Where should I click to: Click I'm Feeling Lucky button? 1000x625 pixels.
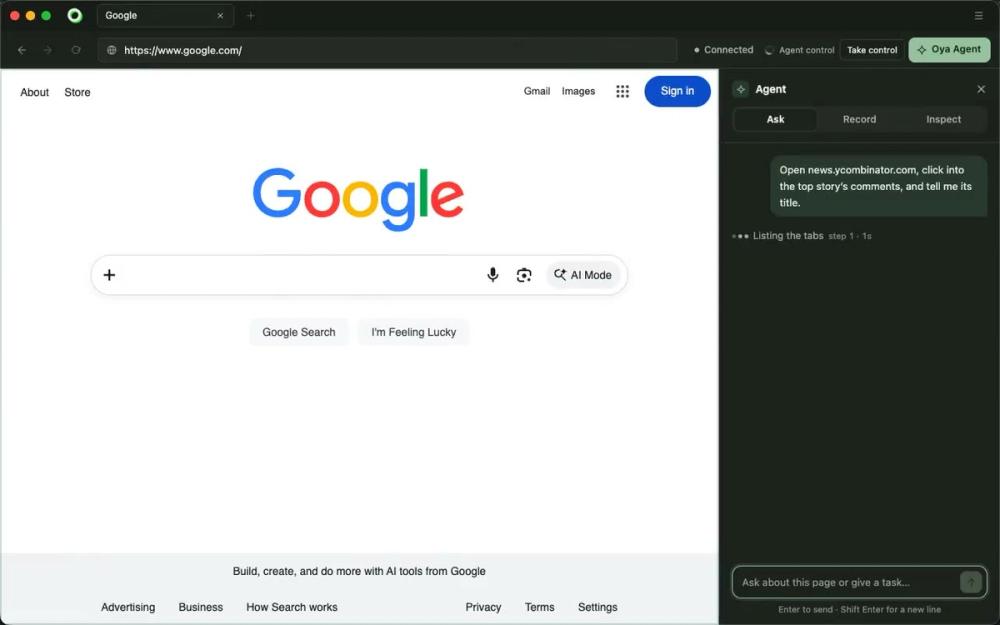413,332
